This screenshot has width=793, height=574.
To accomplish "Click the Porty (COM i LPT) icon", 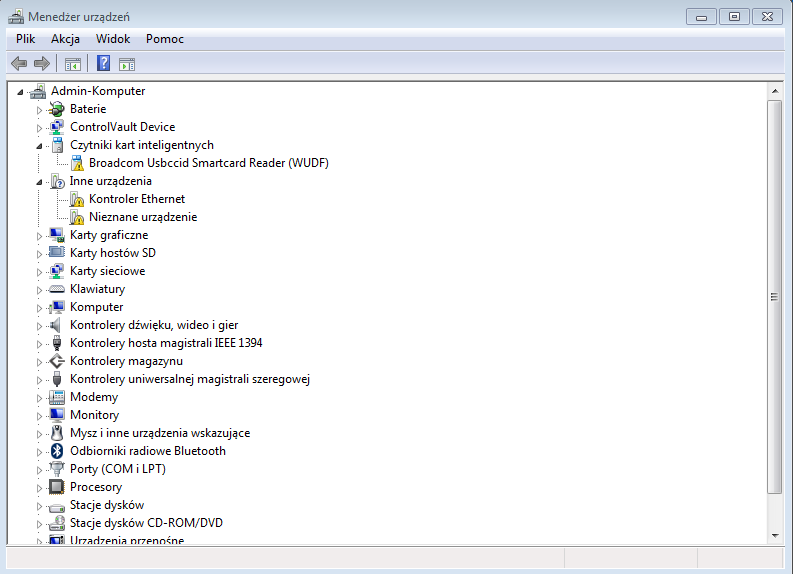I will [x=57, y=469].
